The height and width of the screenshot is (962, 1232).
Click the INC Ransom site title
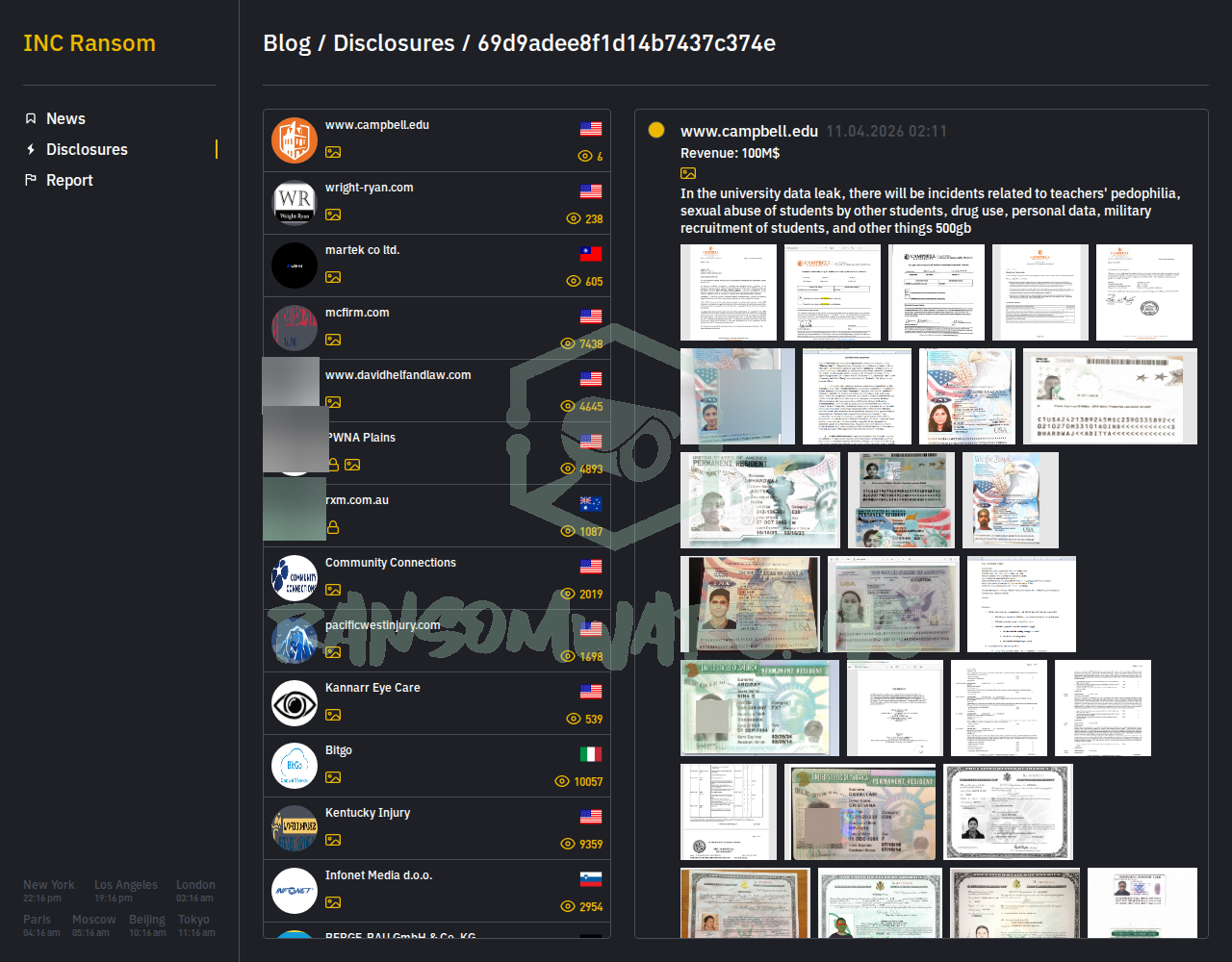coord(90,43)
